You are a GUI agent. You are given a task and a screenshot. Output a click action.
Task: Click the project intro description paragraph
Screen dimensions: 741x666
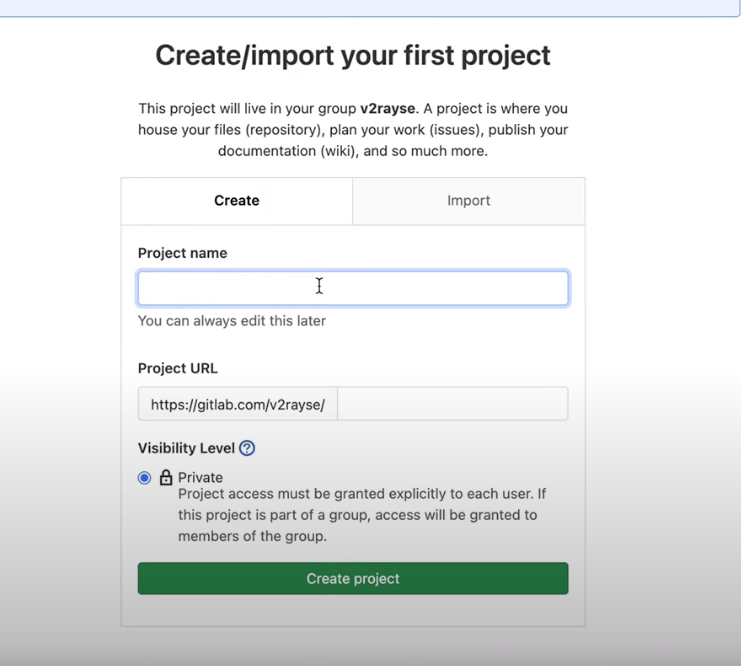point(353,130)
